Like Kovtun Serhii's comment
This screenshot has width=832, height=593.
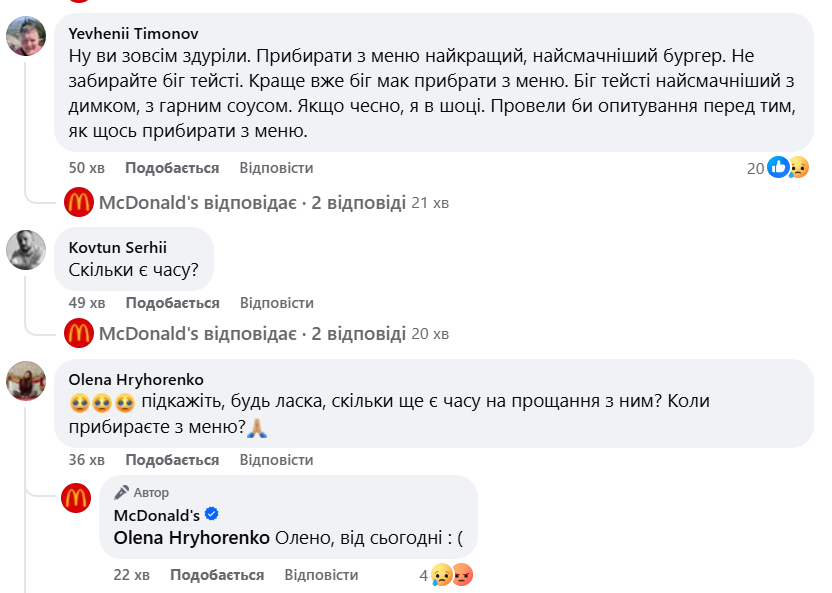(x=172, y=303)
